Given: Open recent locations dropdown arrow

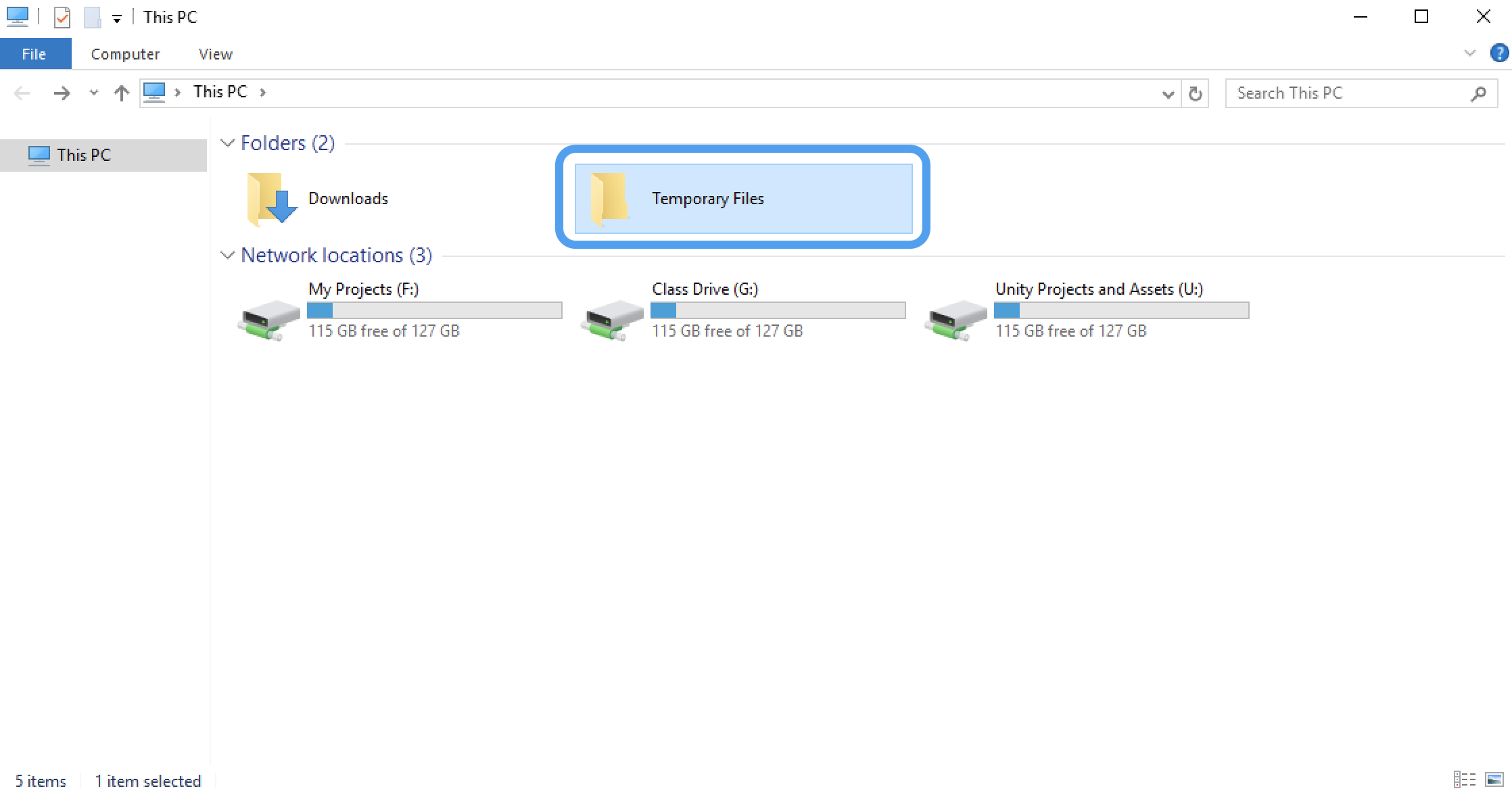Looking at the screenshot, I should click(x=94, y=93).
